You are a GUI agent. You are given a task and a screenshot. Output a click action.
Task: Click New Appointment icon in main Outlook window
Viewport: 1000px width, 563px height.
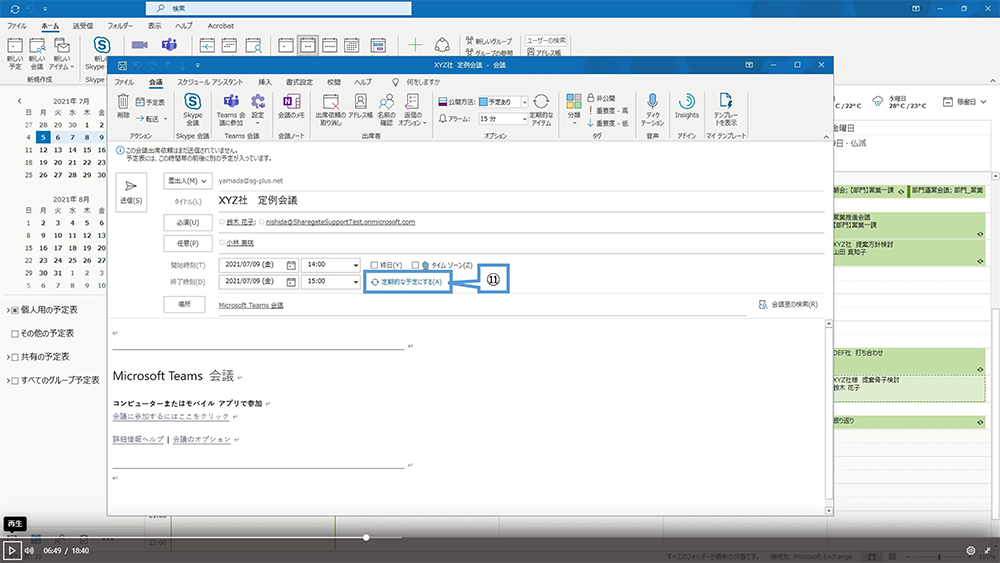pos(15,46)
